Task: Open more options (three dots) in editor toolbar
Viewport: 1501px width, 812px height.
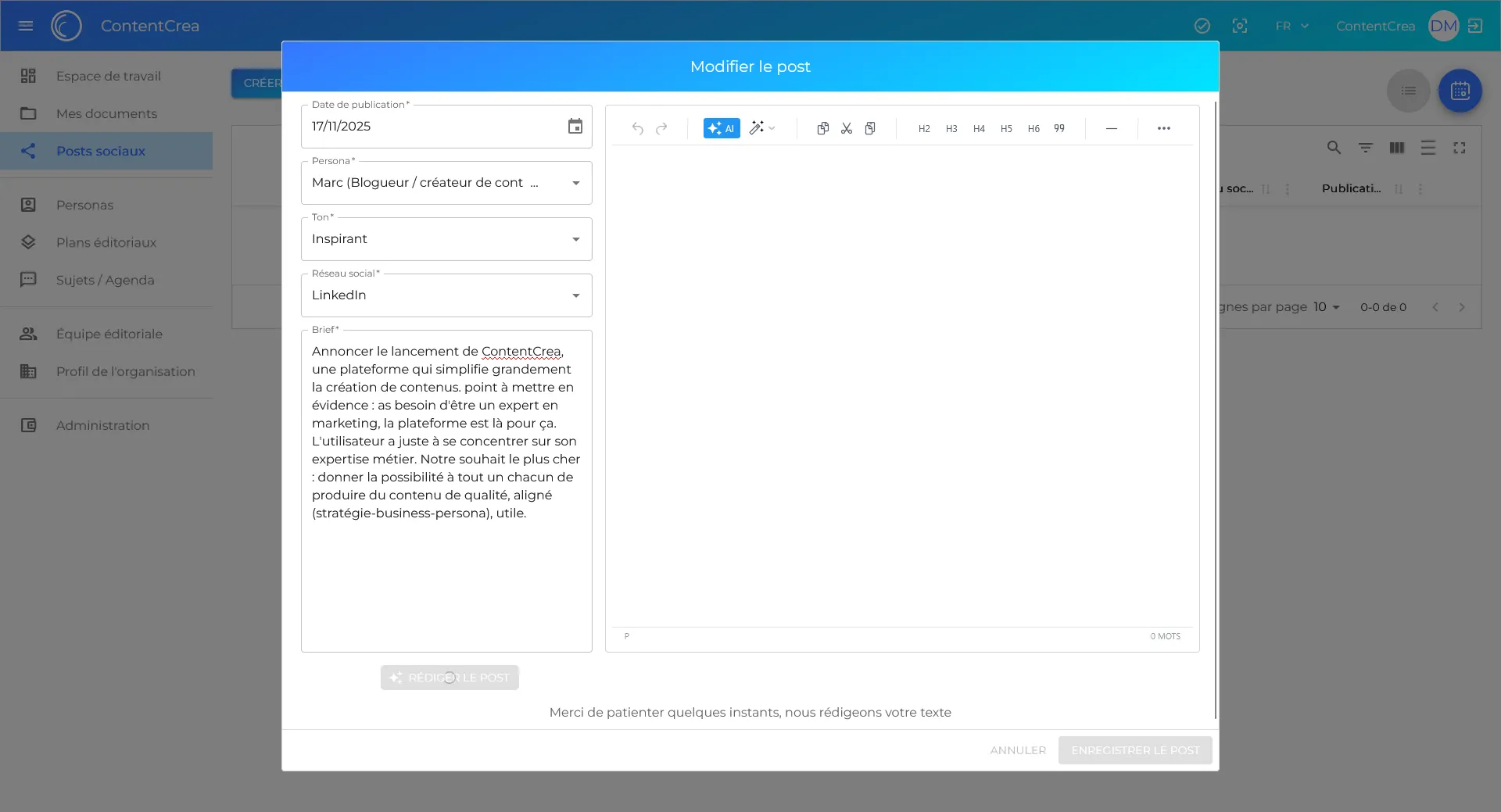Action: 1163,128
